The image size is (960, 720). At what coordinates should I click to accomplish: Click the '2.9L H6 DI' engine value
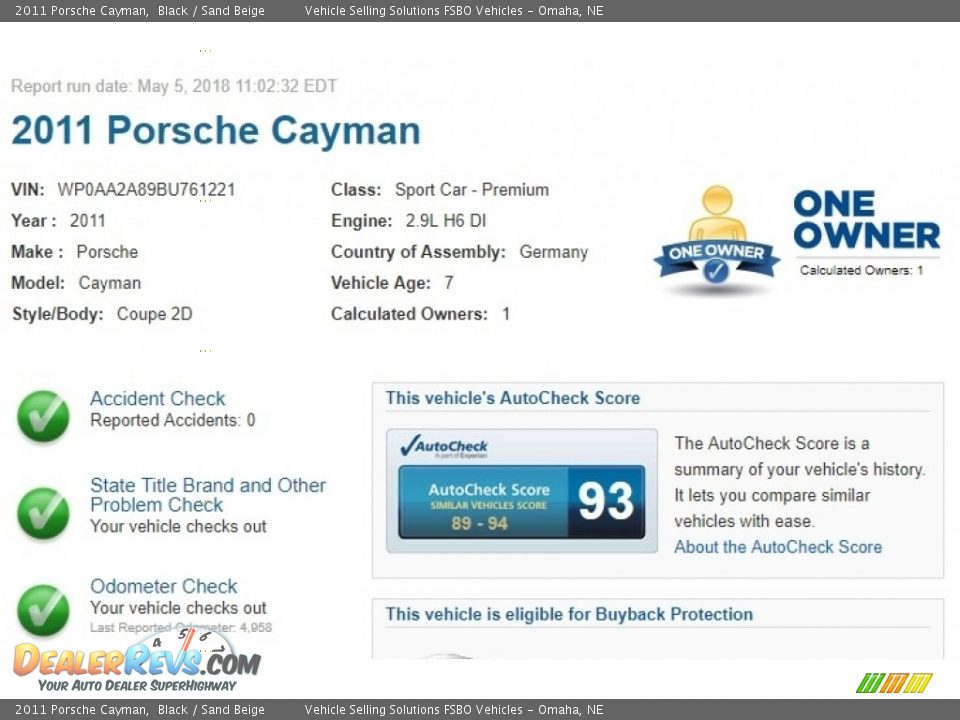(x=446, y=220)
